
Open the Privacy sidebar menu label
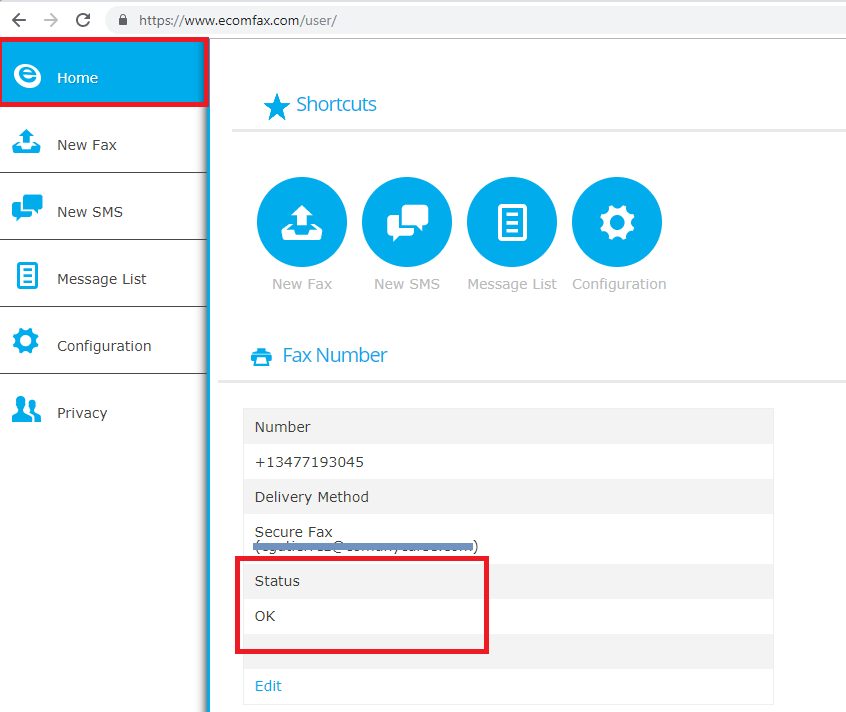coord(82,413)
